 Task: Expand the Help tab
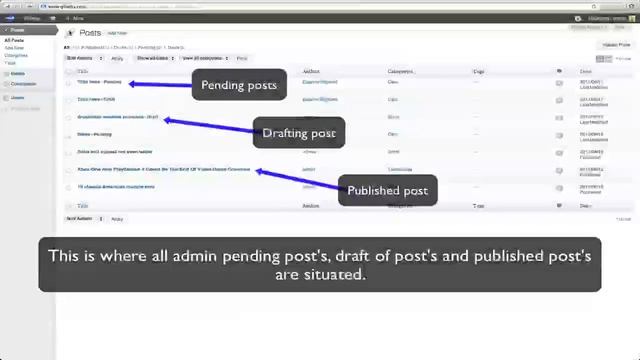(x=621, y=27)
